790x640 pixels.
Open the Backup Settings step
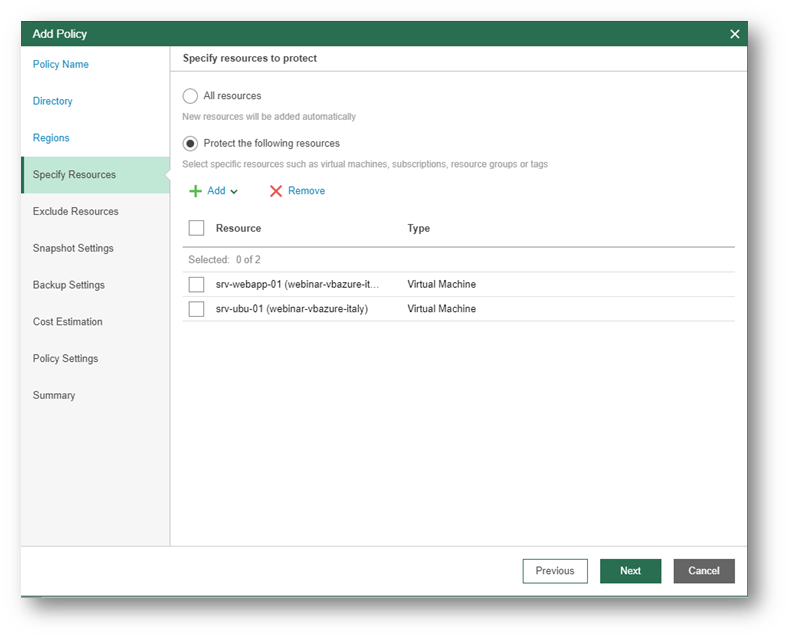coord(69,285)
